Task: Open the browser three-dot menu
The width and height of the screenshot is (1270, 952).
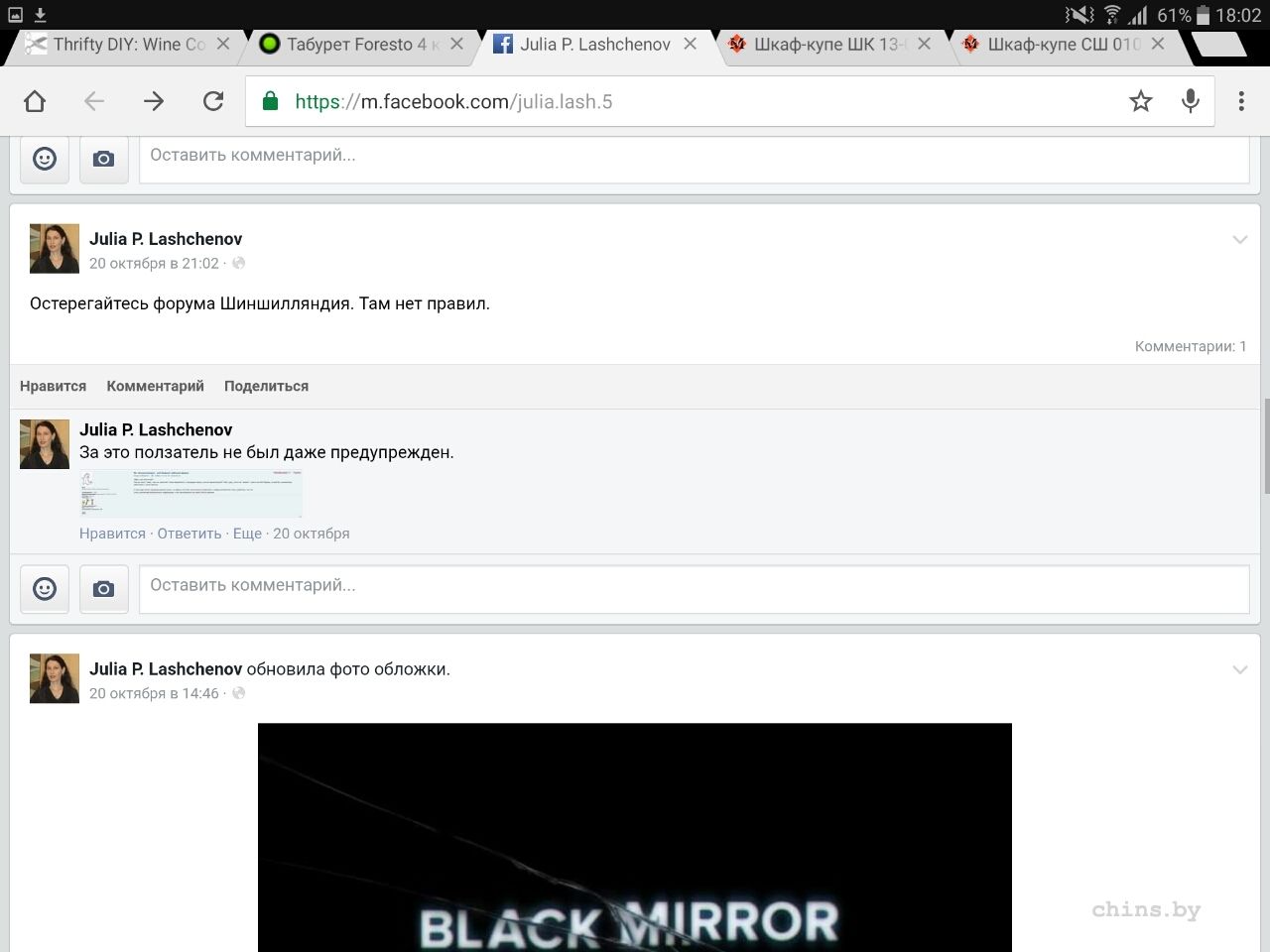Action: 1241,101
